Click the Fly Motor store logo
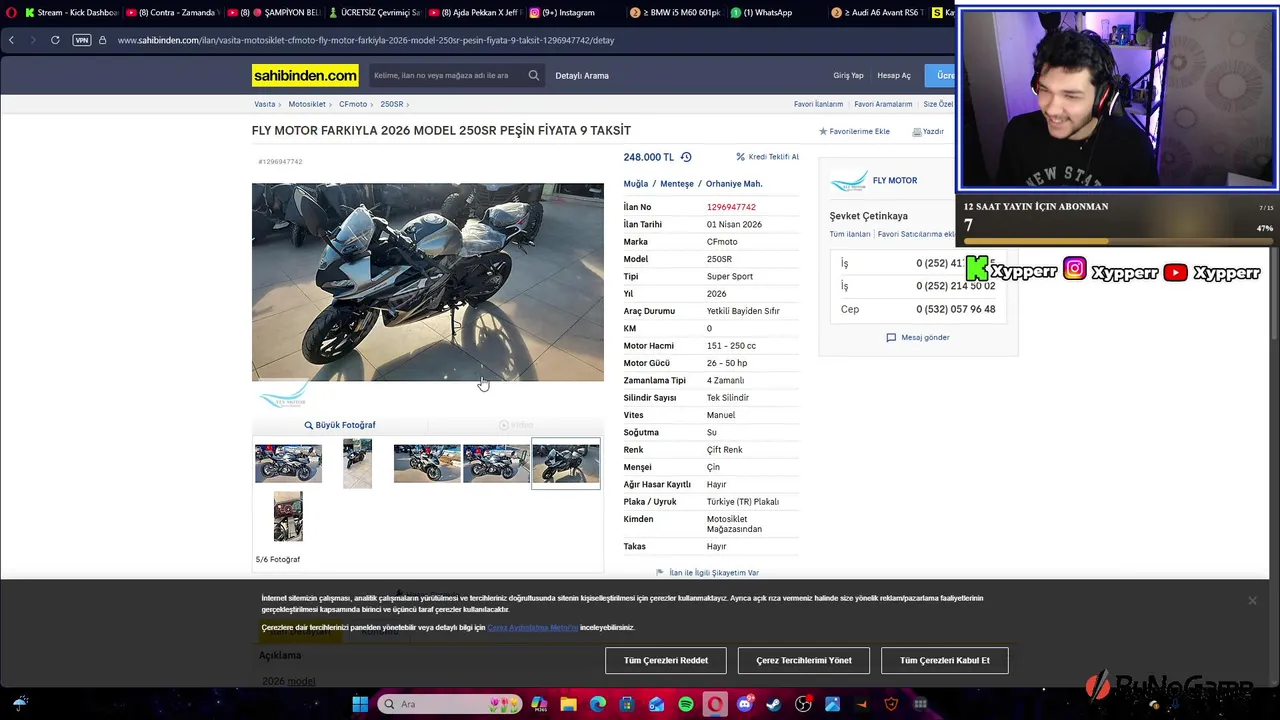Screen dimensions: 1280x720 [849, 181]
